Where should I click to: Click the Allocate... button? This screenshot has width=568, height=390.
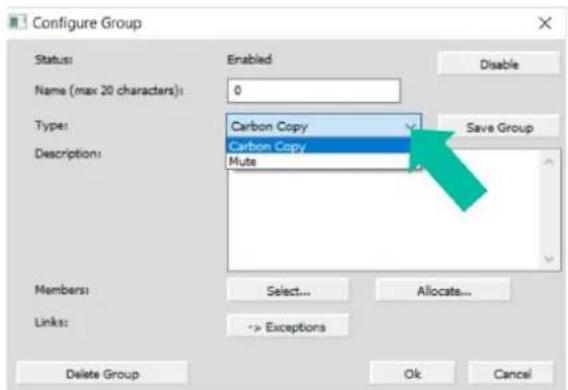(443, 290)
